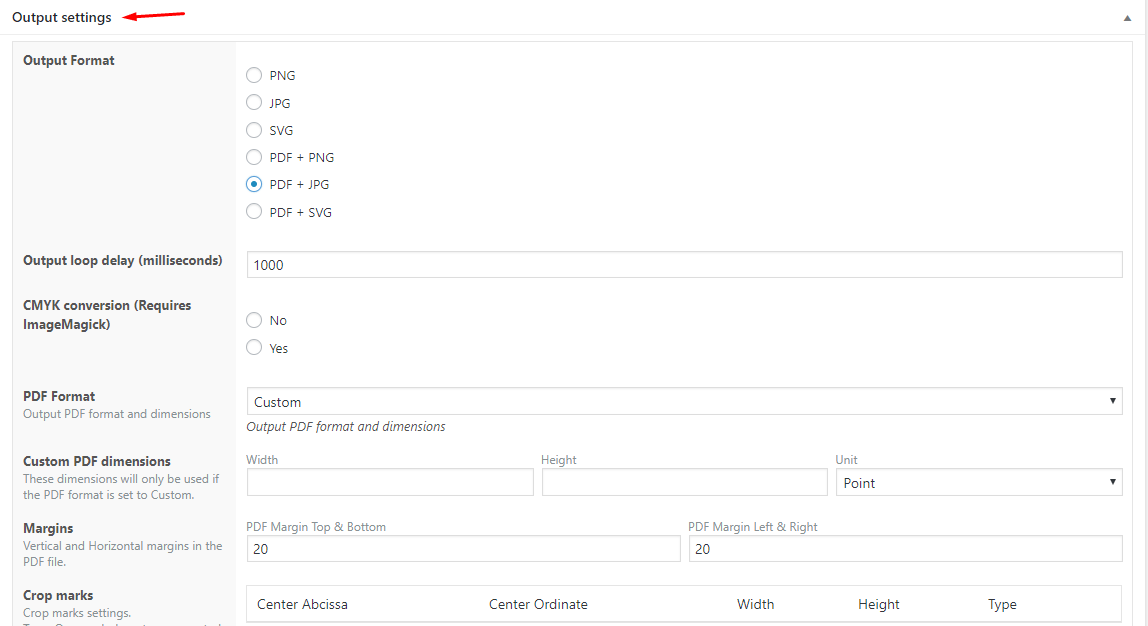1148x626 pixels.
Task: Click the Output loop delay field
Action: tap(684, 264)
